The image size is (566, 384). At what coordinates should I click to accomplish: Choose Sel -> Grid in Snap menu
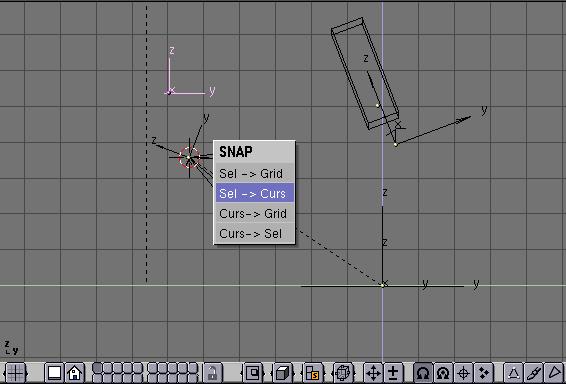point(254,174)
